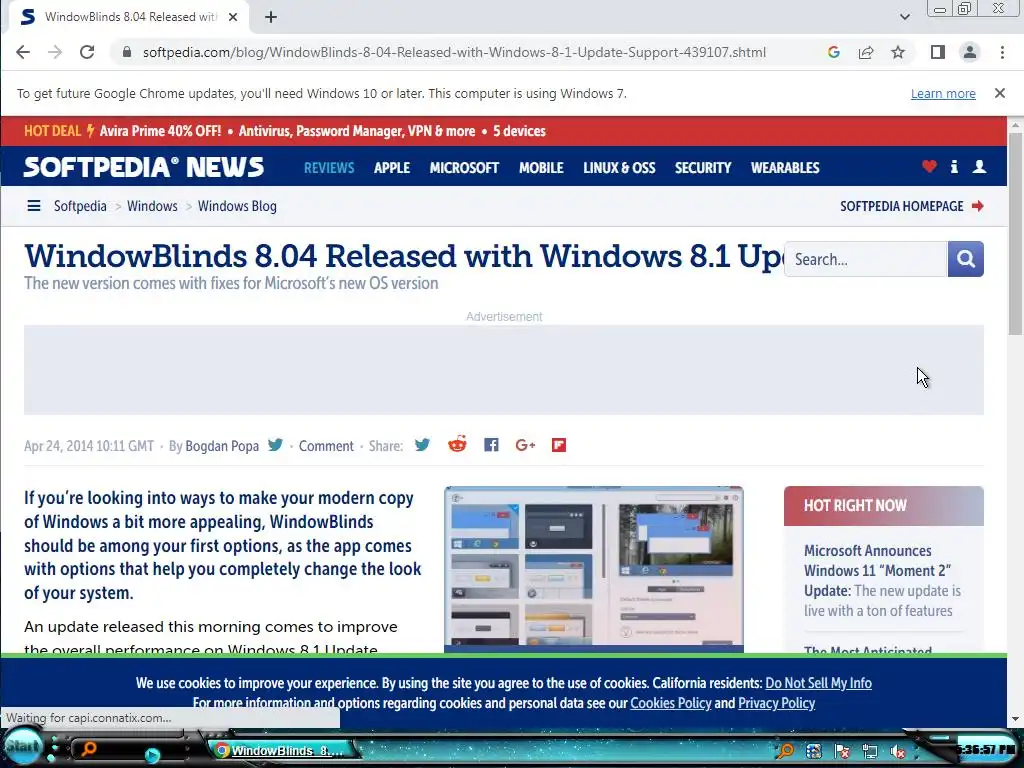The height and width of the screenshot is (768, 1024).
Task: Dismiss the Windows 7 update notice
Action: 1000,93
